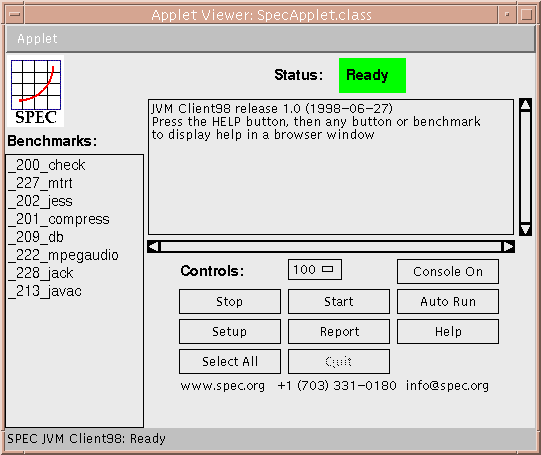Screen dimensions: 541x455
Task: Open the window menu button in title bar
Action: click(14, 14)
